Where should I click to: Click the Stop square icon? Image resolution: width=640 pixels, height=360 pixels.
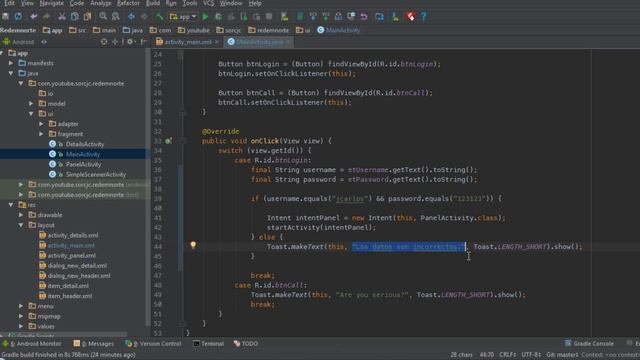click(x=269, y=16)
